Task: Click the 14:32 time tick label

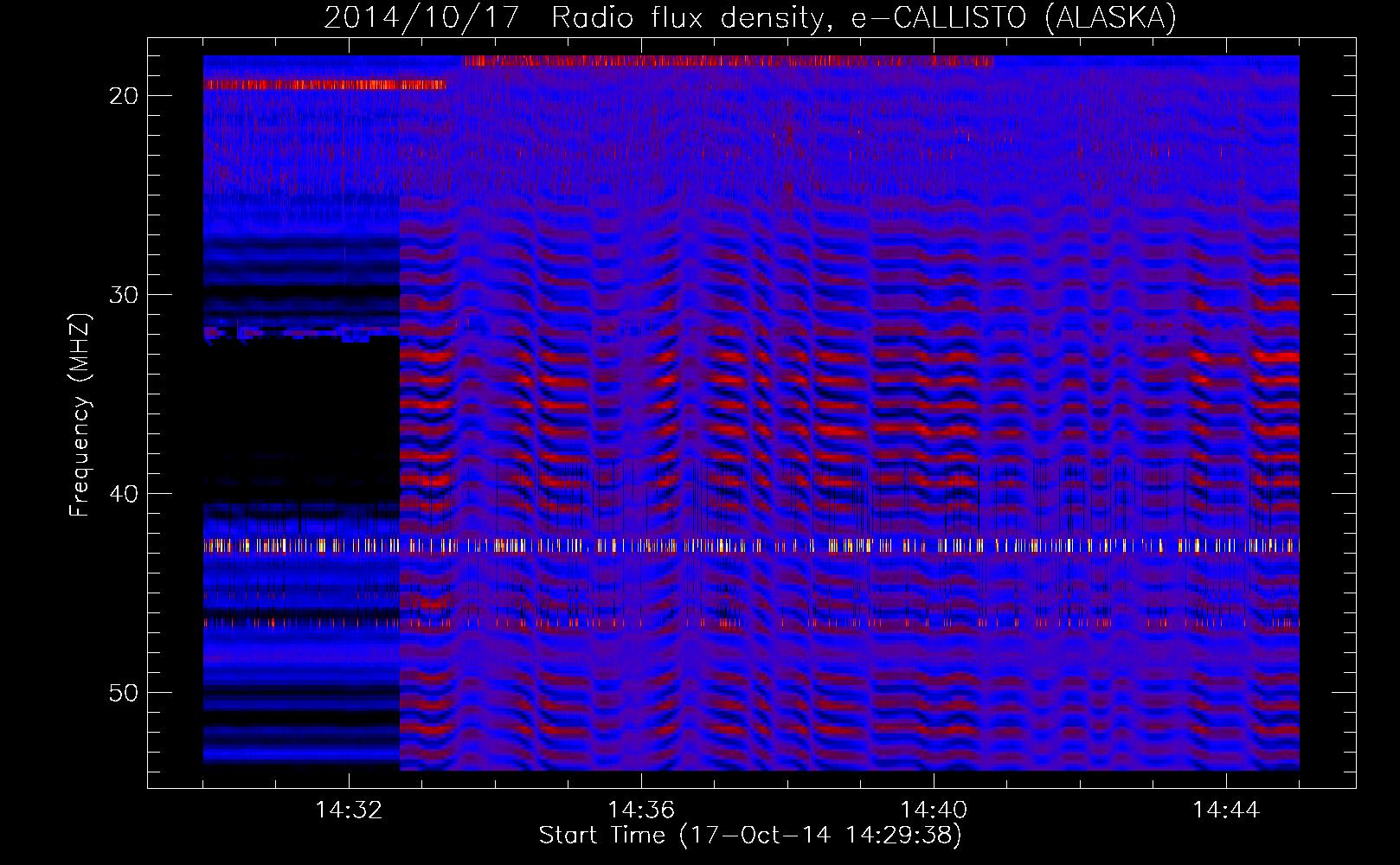Action: click(x=349, y=811)
